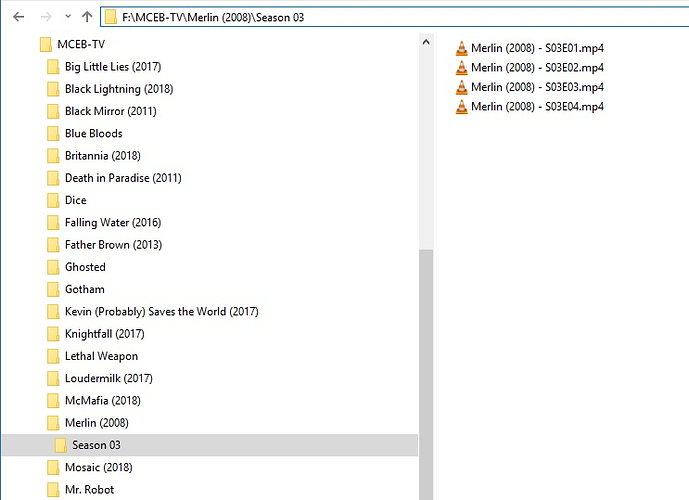The height and width of the screenshot is (500, 689).
Task: Select file Merlin (2008) - S03E04.mp4
Action: pos(537,106)
